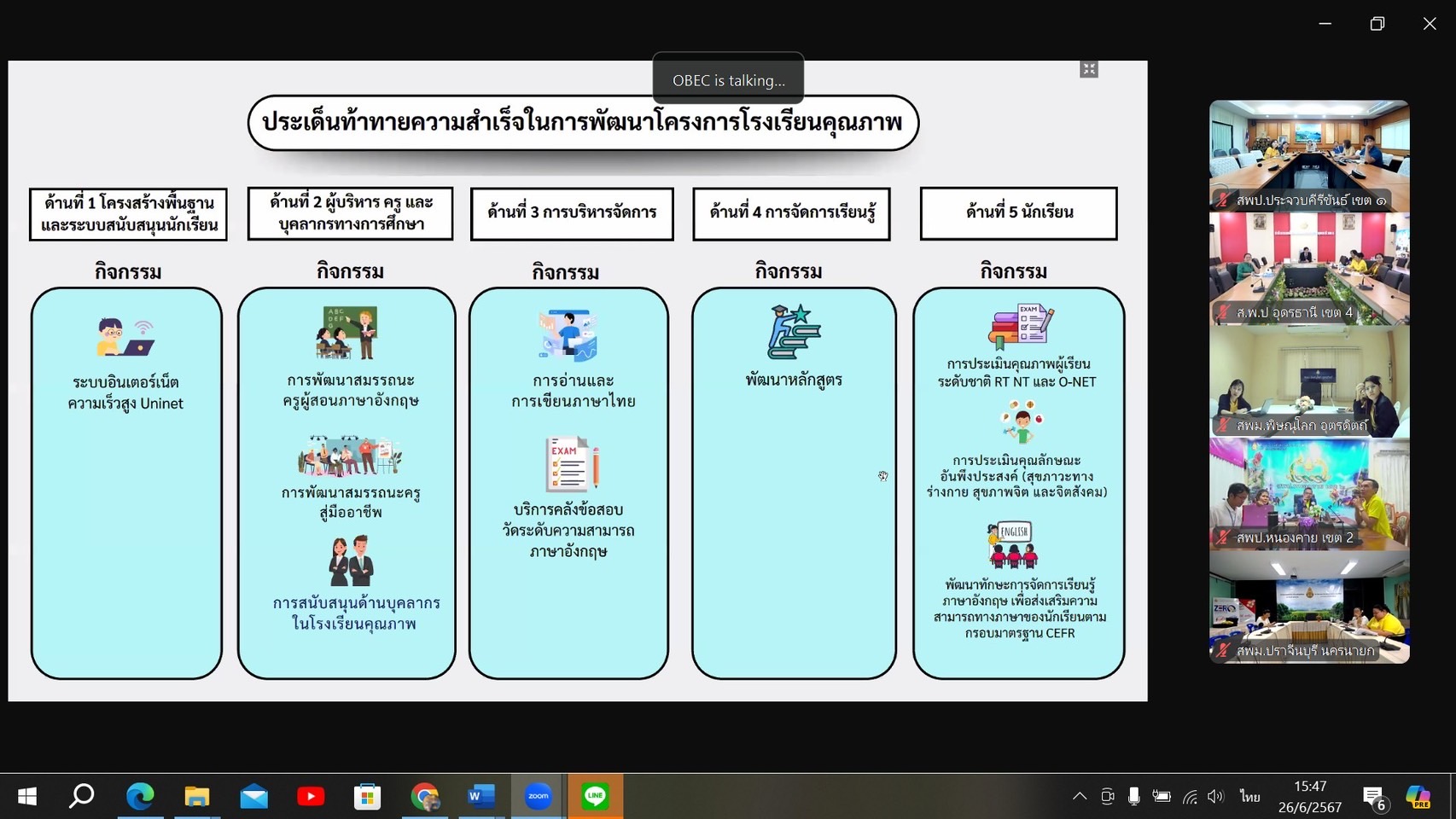Open the Zoom app in the taskbar
This screenshot has width=1456, height=819.
point(538,796)
